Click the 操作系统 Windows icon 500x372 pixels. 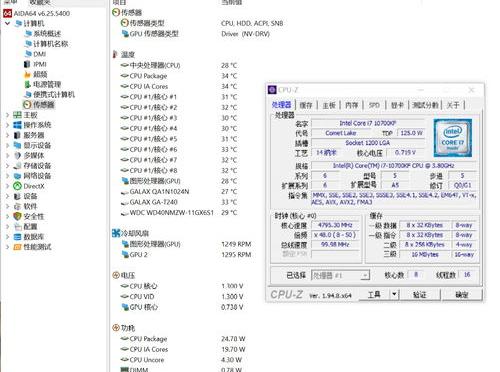[17, 125]
